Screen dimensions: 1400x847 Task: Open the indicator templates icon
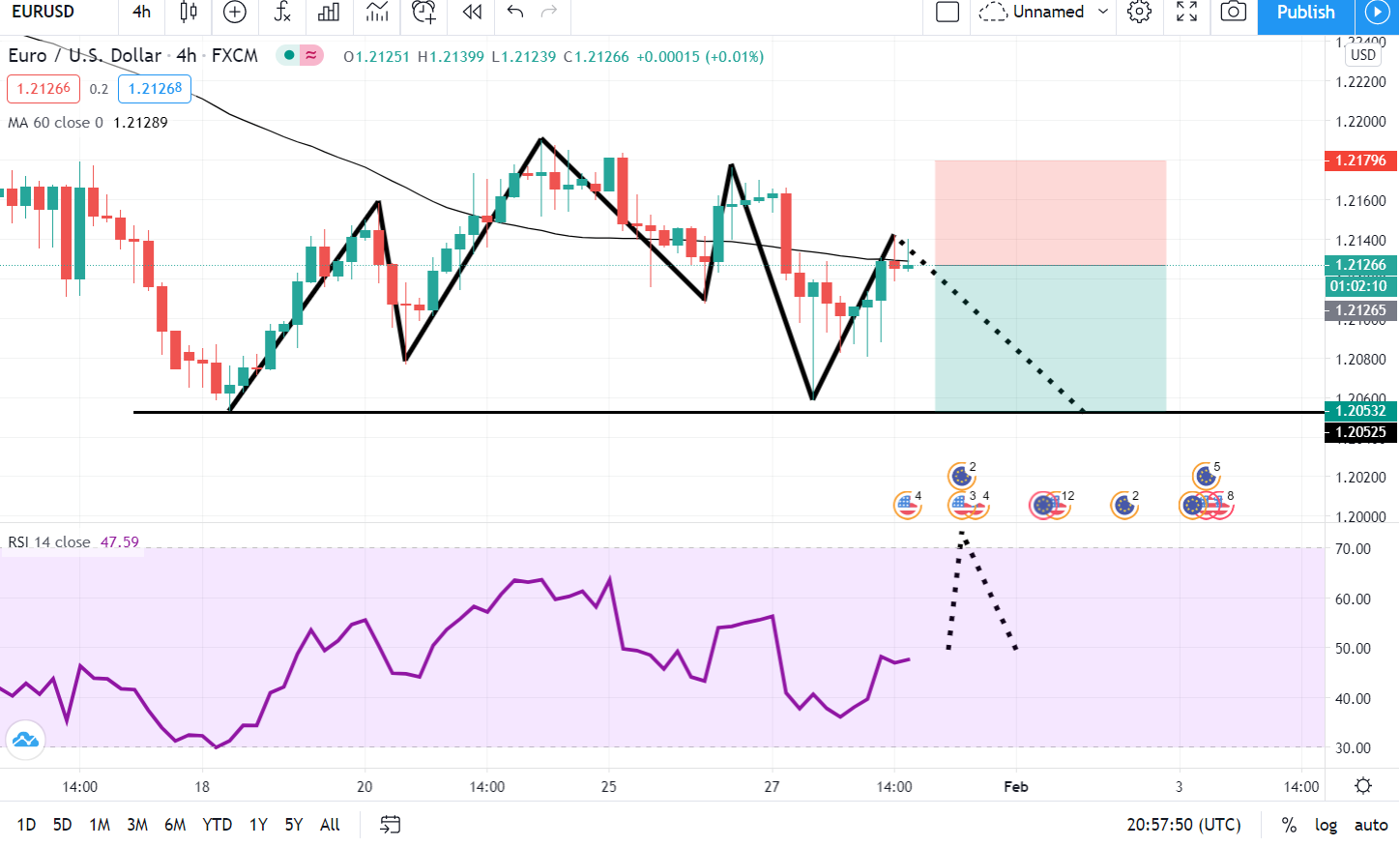click(x=377, y=13)
